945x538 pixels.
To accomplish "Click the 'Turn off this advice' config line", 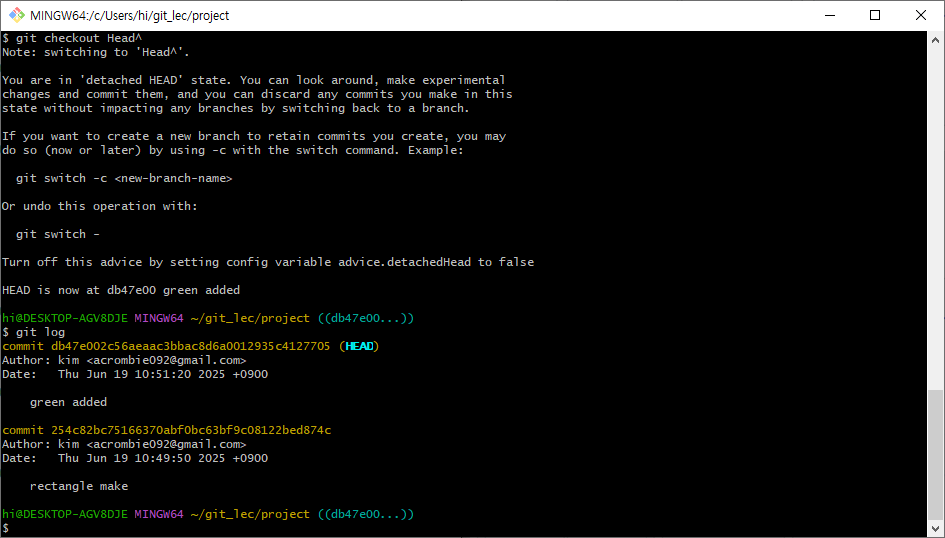I will pyautogui.click(x=268, y=262).
